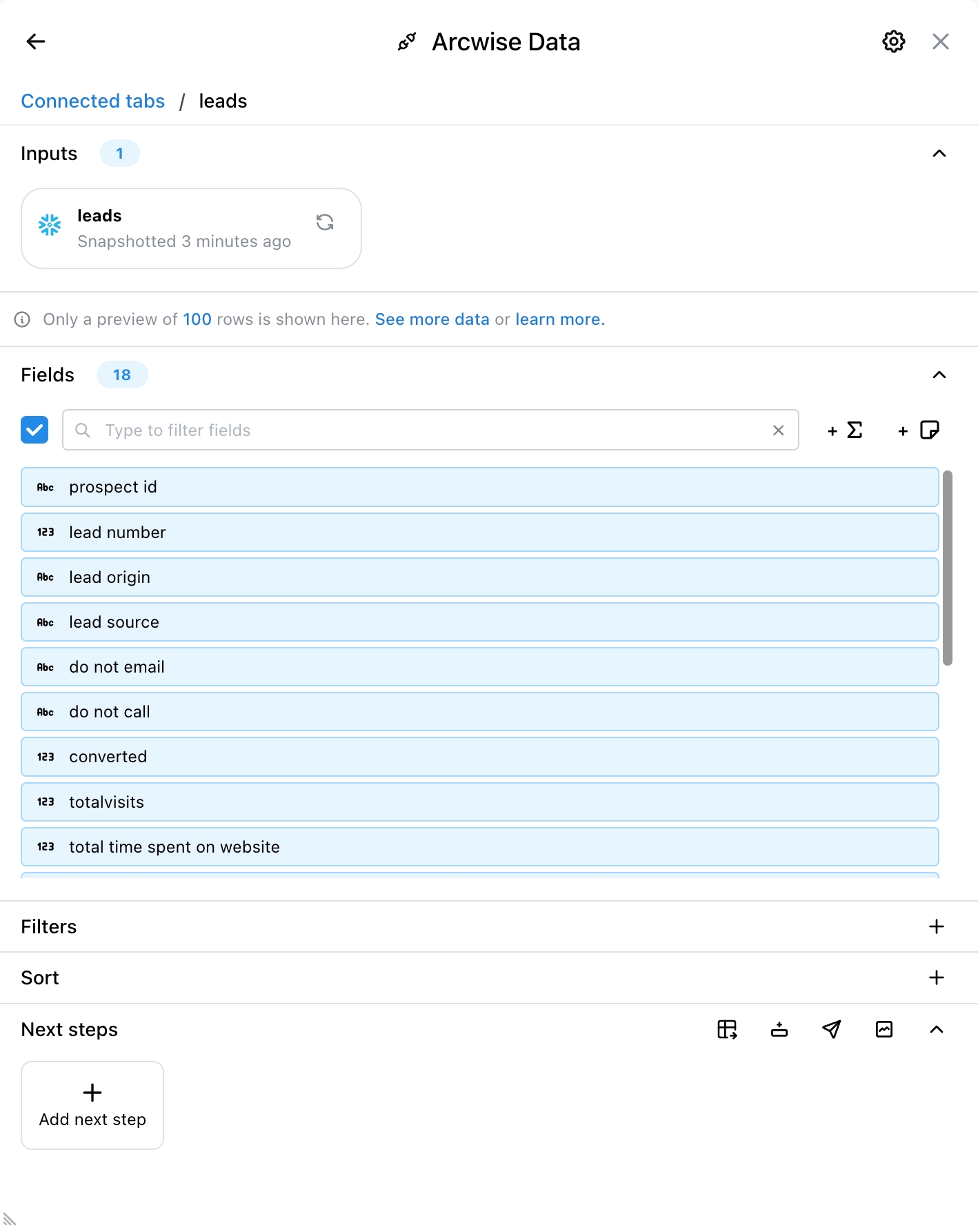This screenshot has height=1232, width=978.
Task: Click Add next step button
Action: pos(92,1105)
